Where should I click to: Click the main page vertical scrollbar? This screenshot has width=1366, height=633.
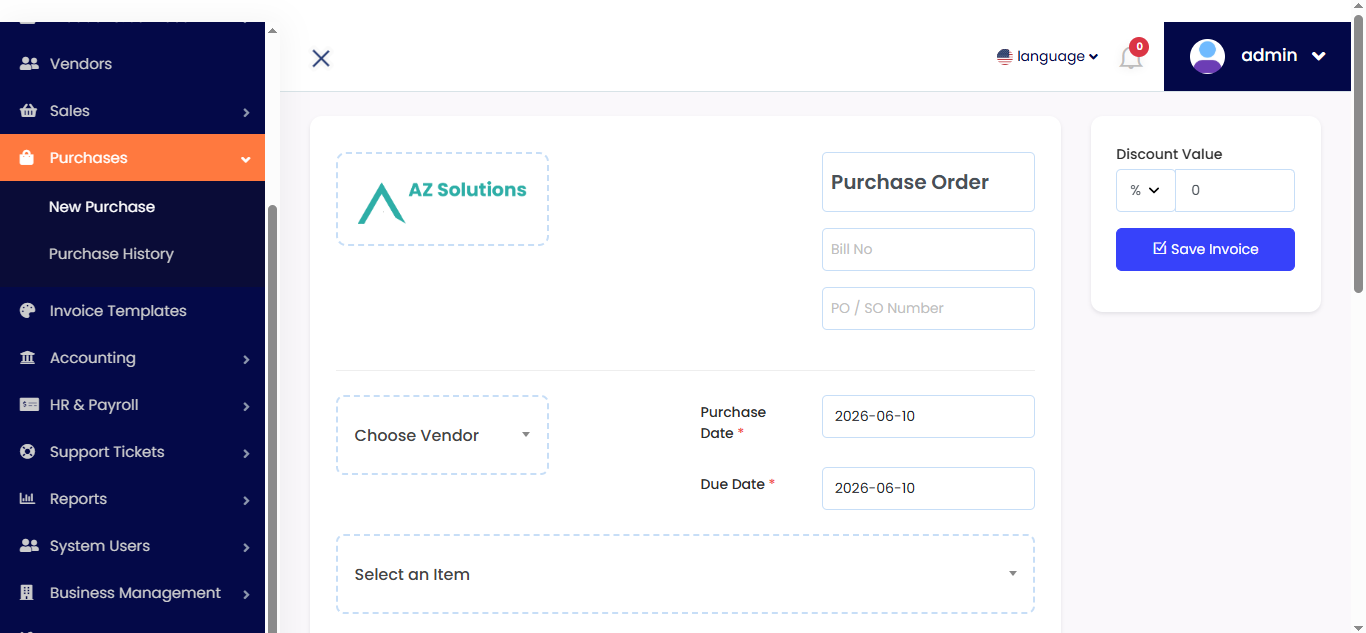[x=1358, y=155]
